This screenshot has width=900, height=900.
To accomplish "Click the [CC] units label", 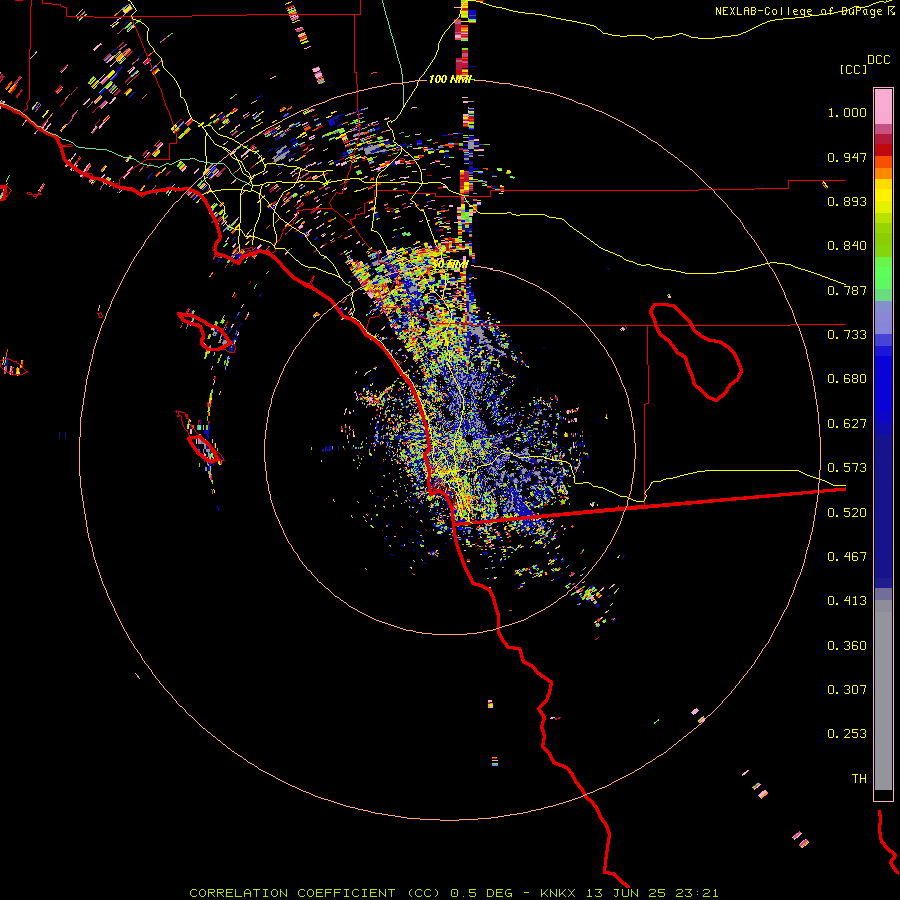I will [854, 69].
